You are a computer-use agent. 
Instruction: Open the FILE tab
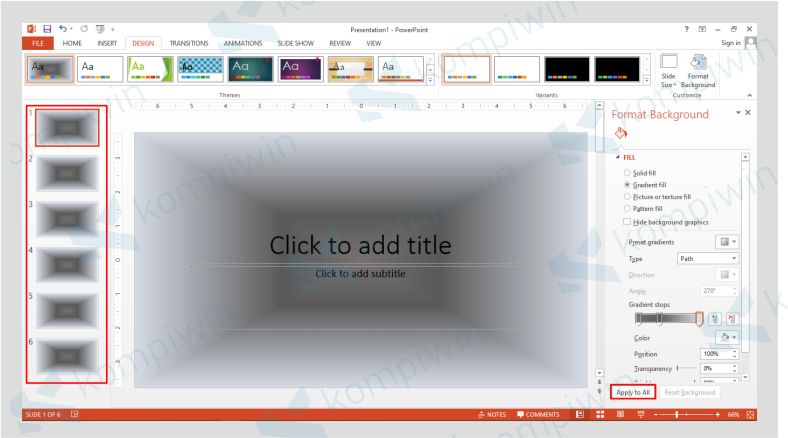(x=38, y=43)
